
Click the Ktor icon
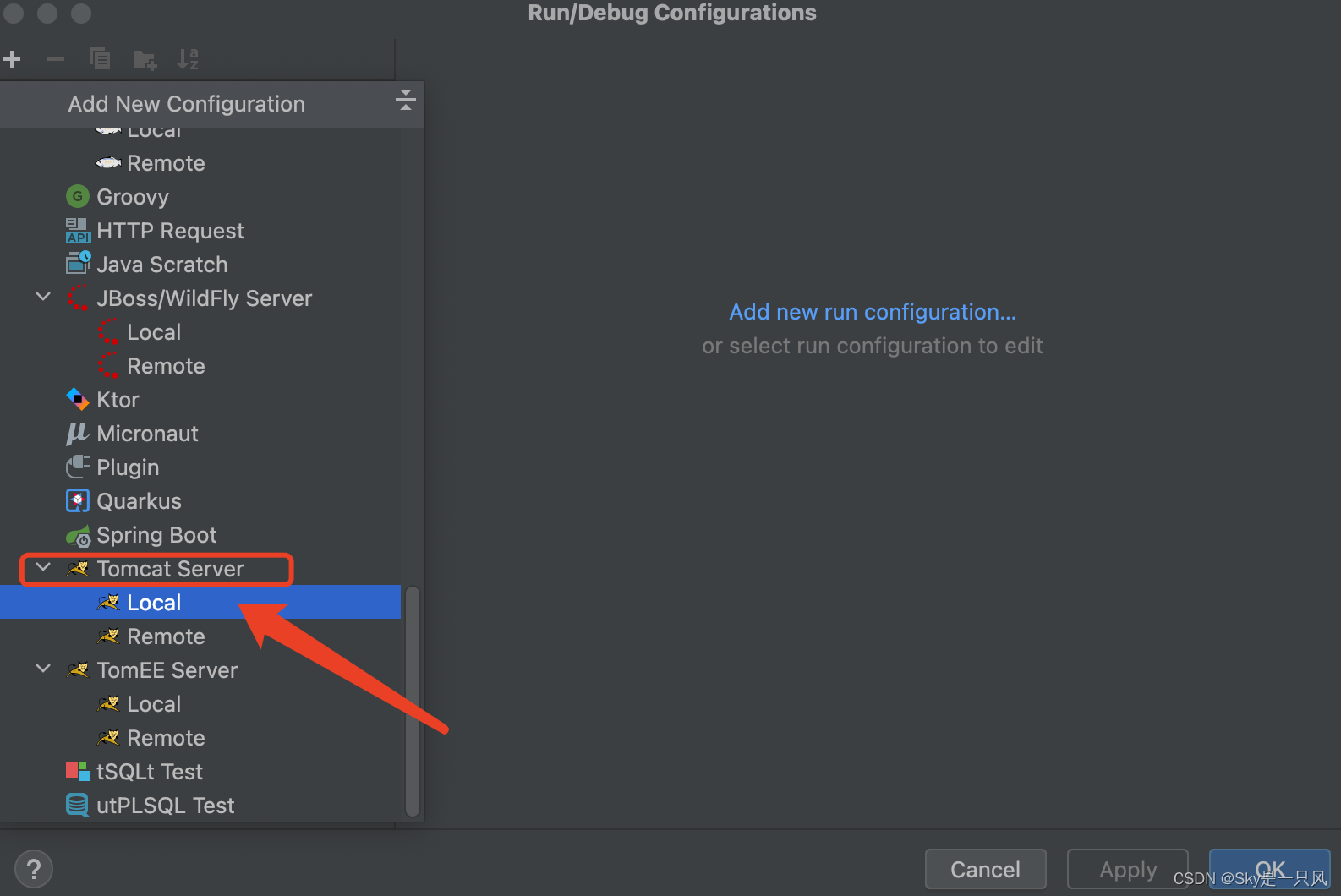[78, 399]
